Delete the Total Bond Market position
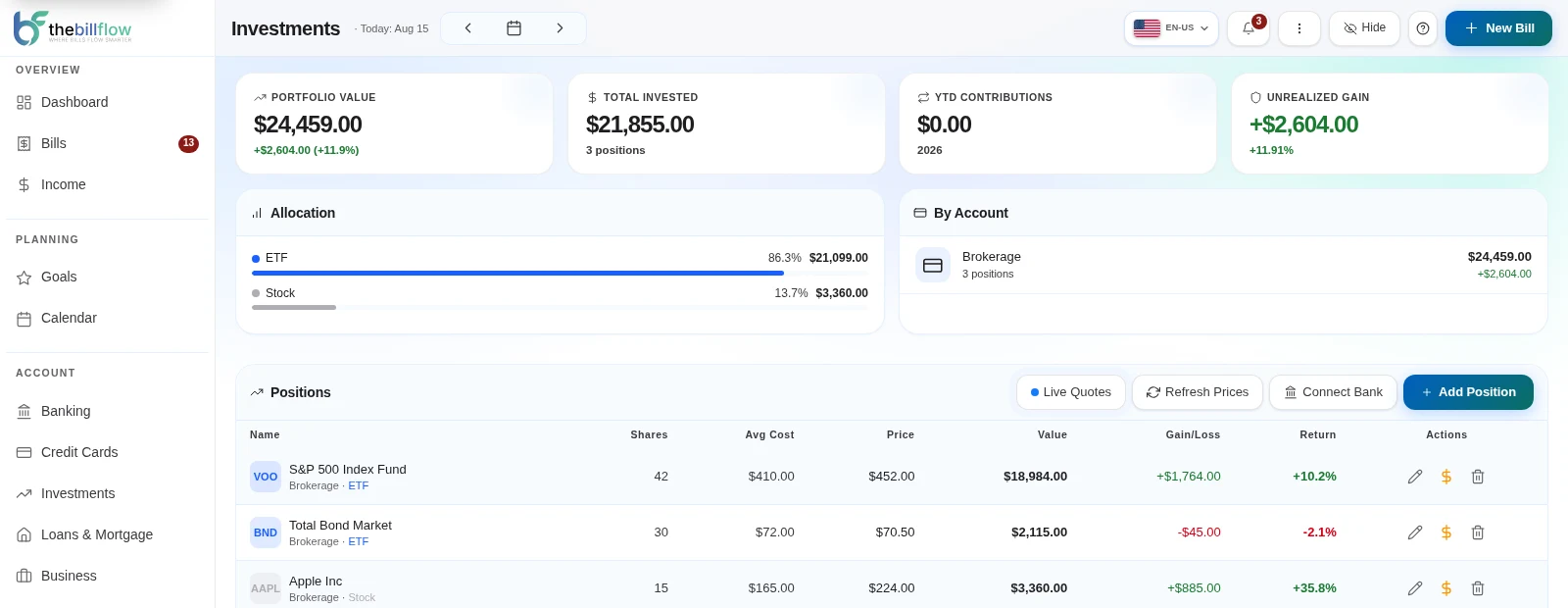Image resolution: width=1568 pixels, height=608 pixels. (x=1478, y=532)
